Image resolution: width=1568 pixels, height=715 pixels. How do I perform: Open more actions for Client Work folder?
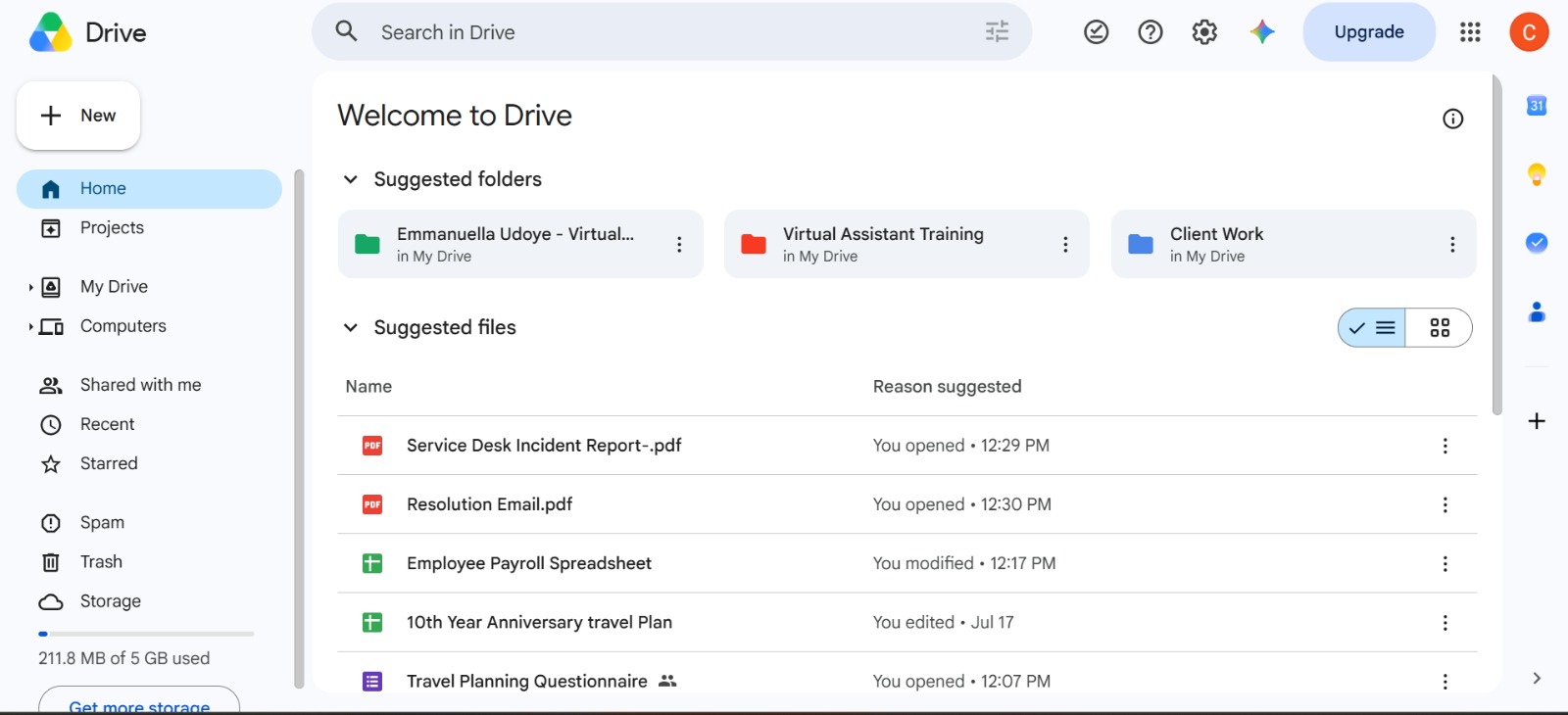click(x=1452, y=245)
